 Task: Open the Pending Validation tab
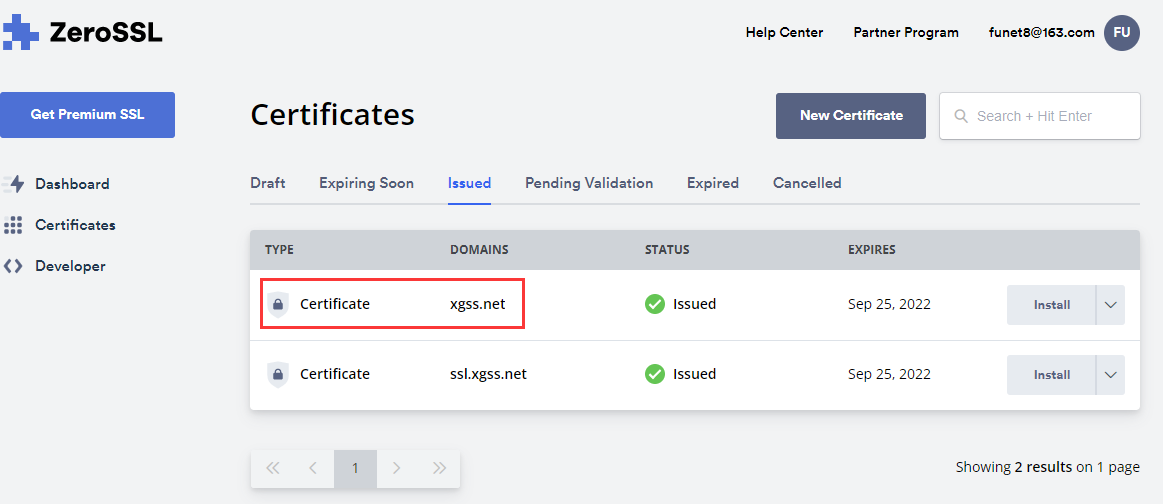(589, 183)
